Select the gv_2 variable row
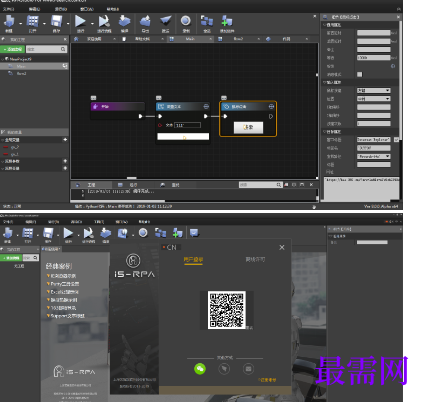The width and height of the screenshot is (427, 402). pos(15,147)
